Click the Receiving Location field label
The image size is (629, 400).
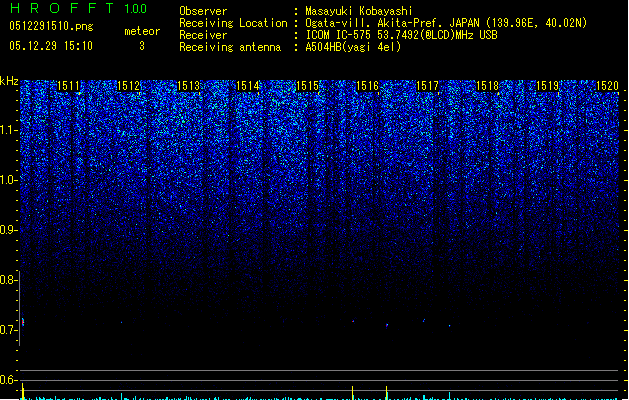233,23
